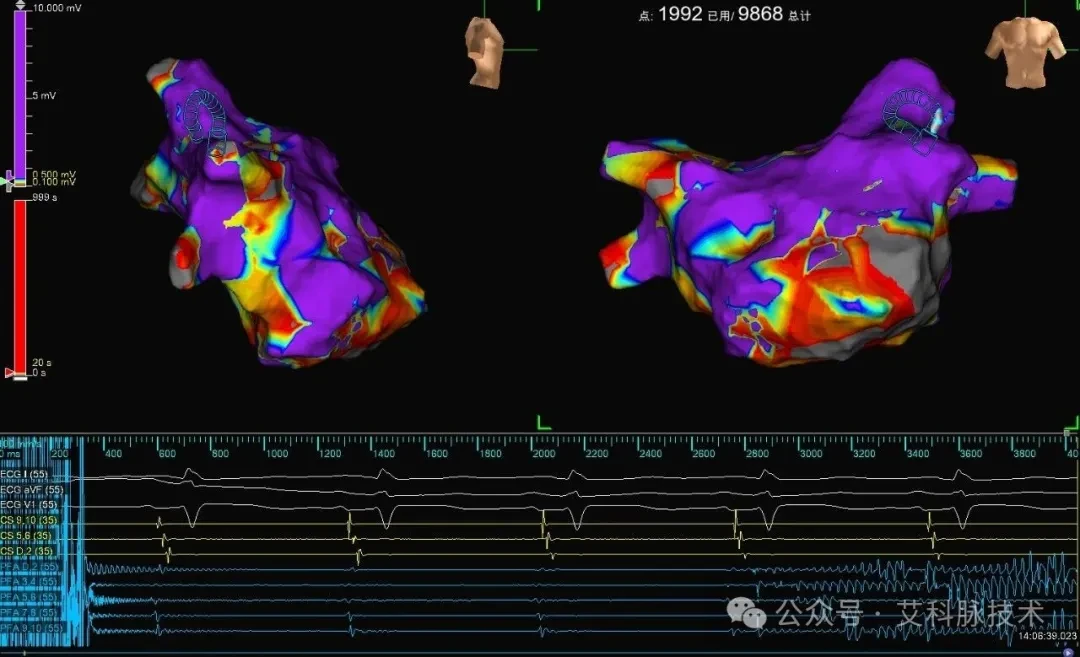Viewport: 1080px width, 657px height.
Task: Click the points count 1992 readout
Action: click(680, 14)
